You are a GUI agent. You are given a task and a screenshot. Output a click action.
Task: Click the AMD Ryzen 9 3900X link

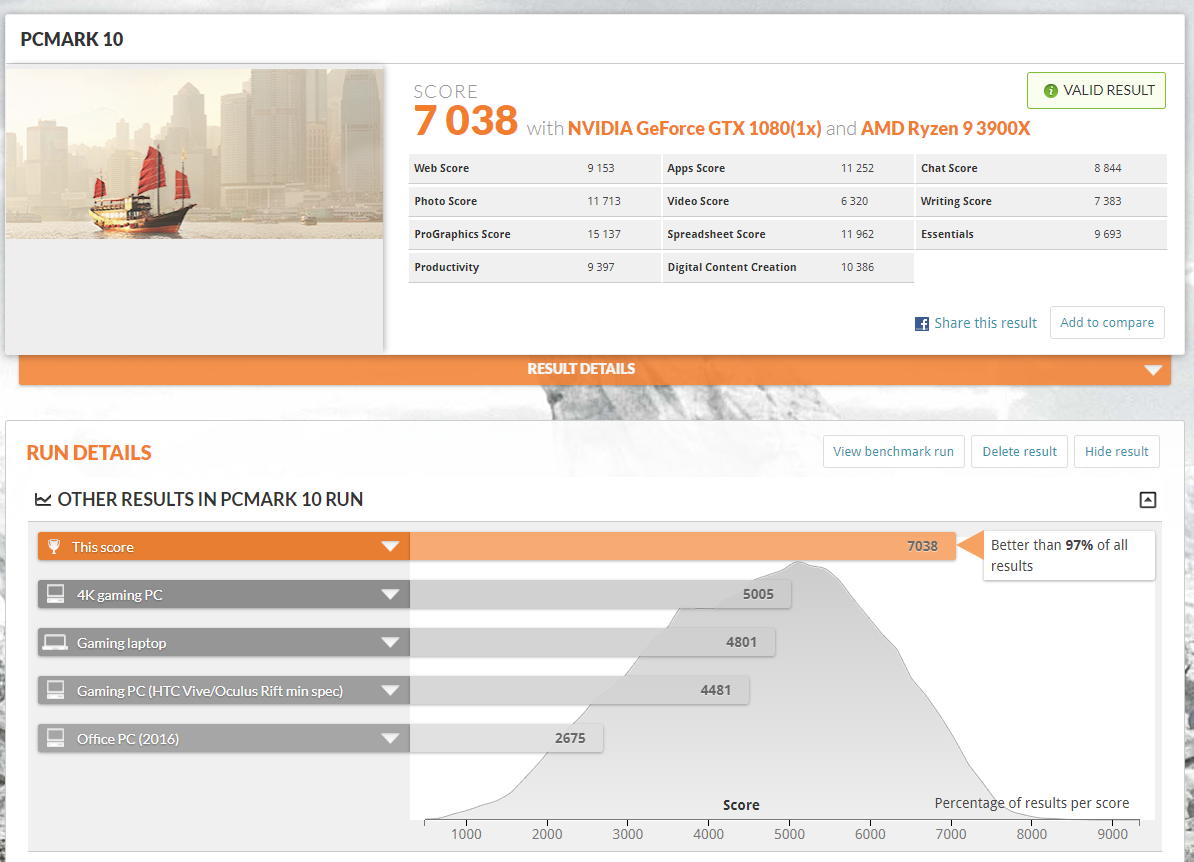945,129
